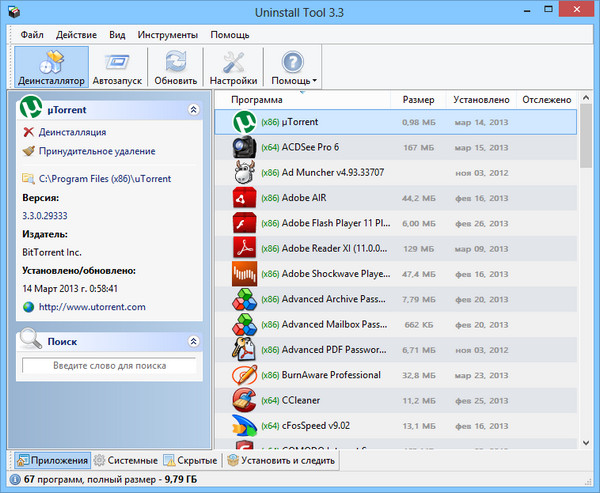Viewport: 600px width, 493px height.
Task: Collapse the Поиск search panel
Action: (x=193, y=342)
